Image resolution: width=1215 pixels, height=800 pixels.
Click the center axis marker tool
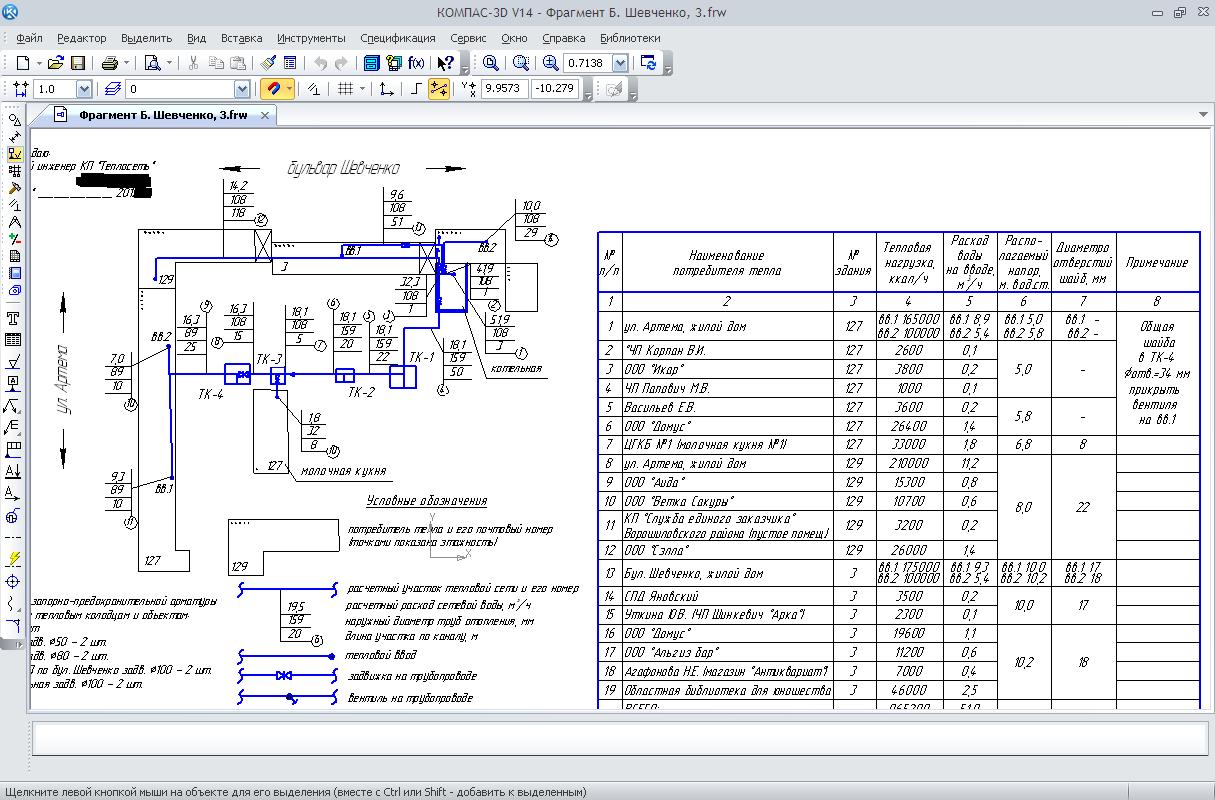coord(14,581)
